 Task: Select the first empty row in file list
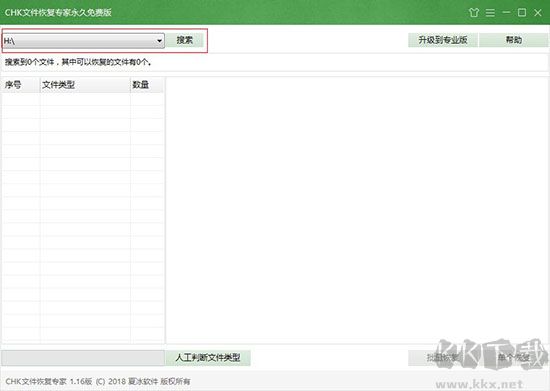tap(83, 99)
